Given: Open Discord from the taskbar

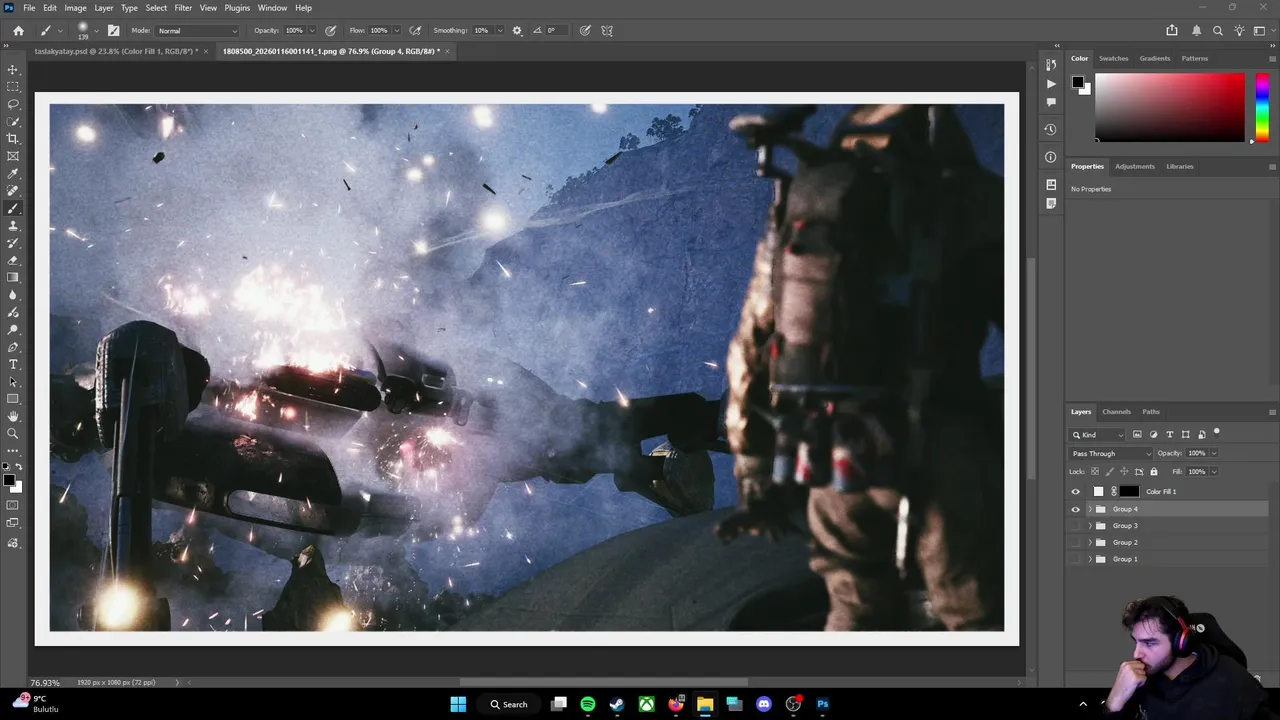Looking at the screenshot, I should pos(764,704).
